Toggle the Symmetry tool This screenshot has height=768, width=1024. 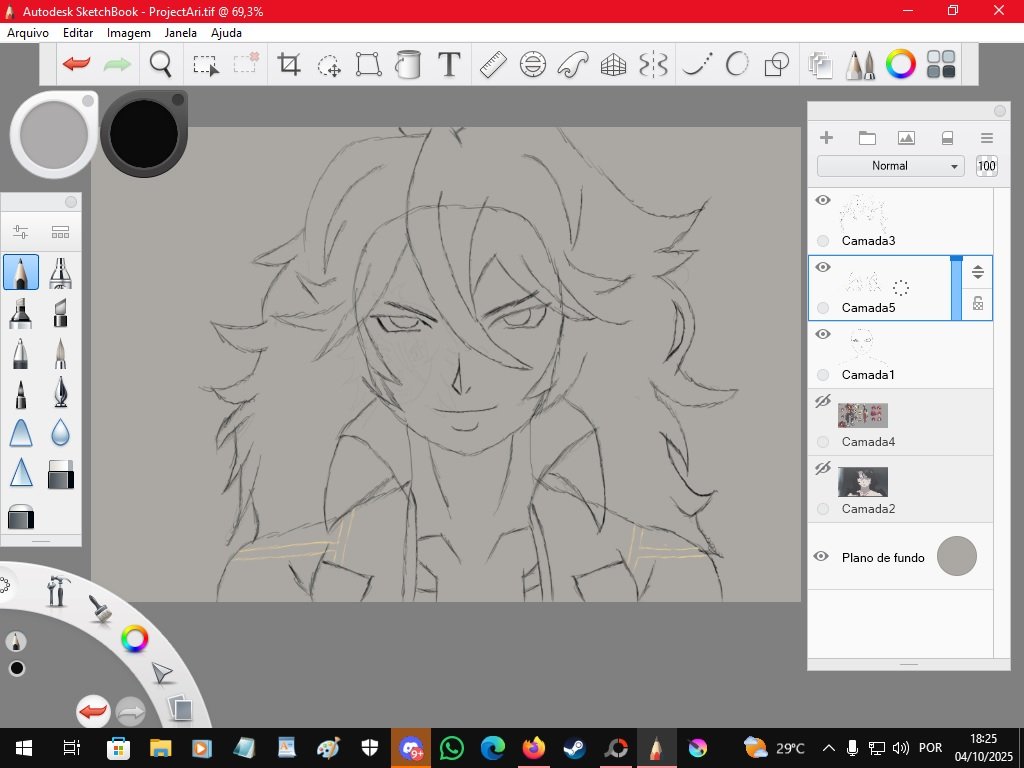[653, 64]
